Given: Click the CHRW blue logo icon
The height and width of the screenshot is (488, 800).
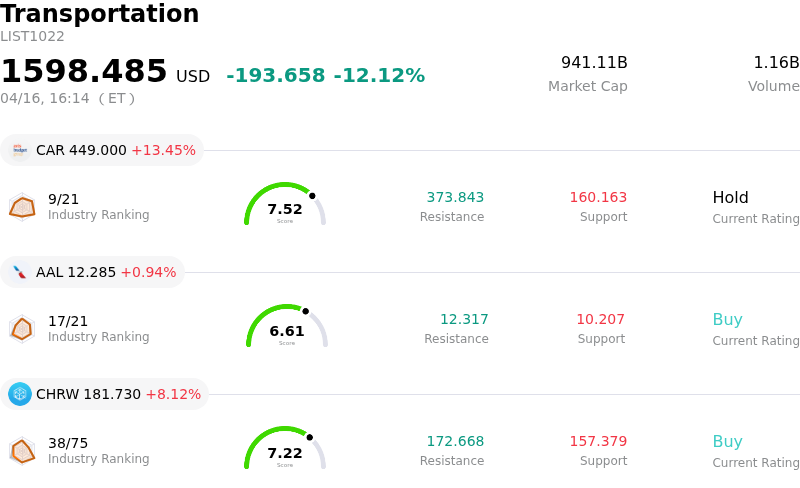Looking at the screenshot, I should pos(20,394).
